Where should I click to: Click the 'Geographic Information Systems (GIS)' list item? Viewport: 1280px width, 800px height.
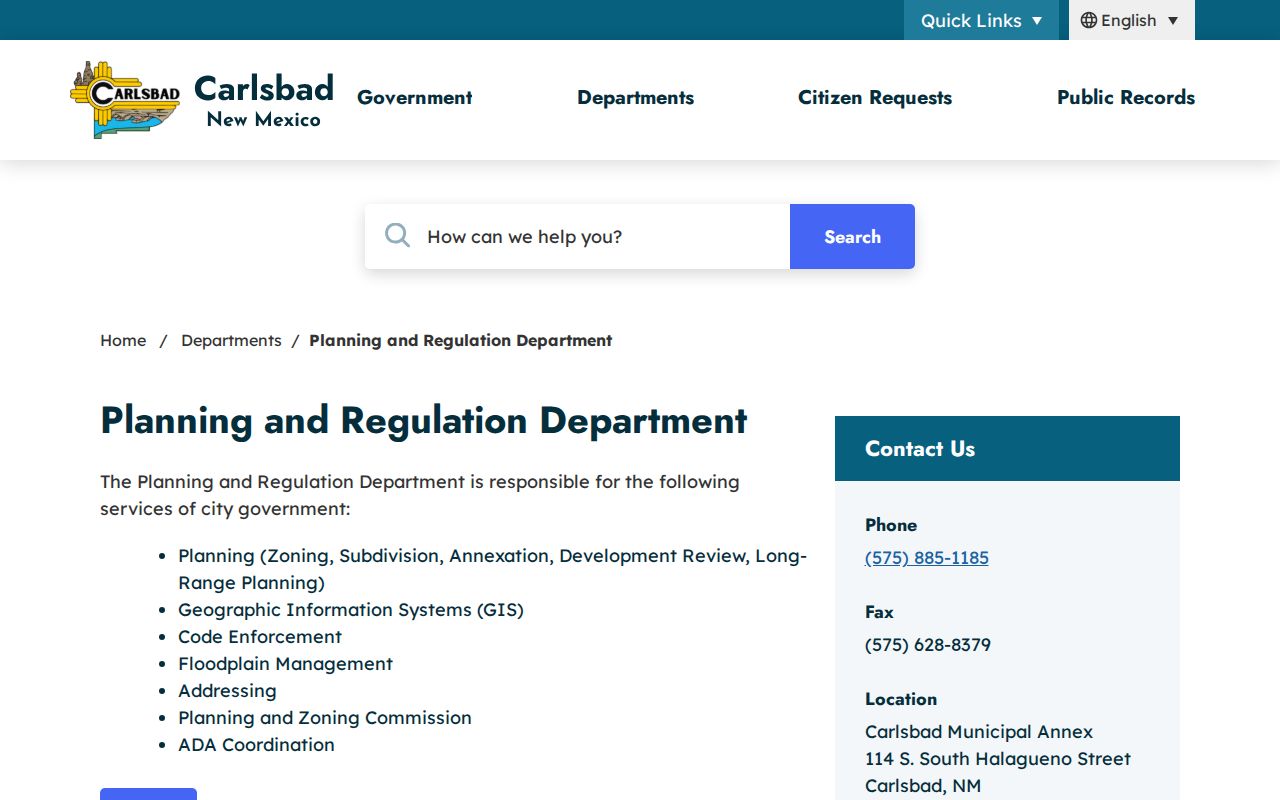(351, 610)
